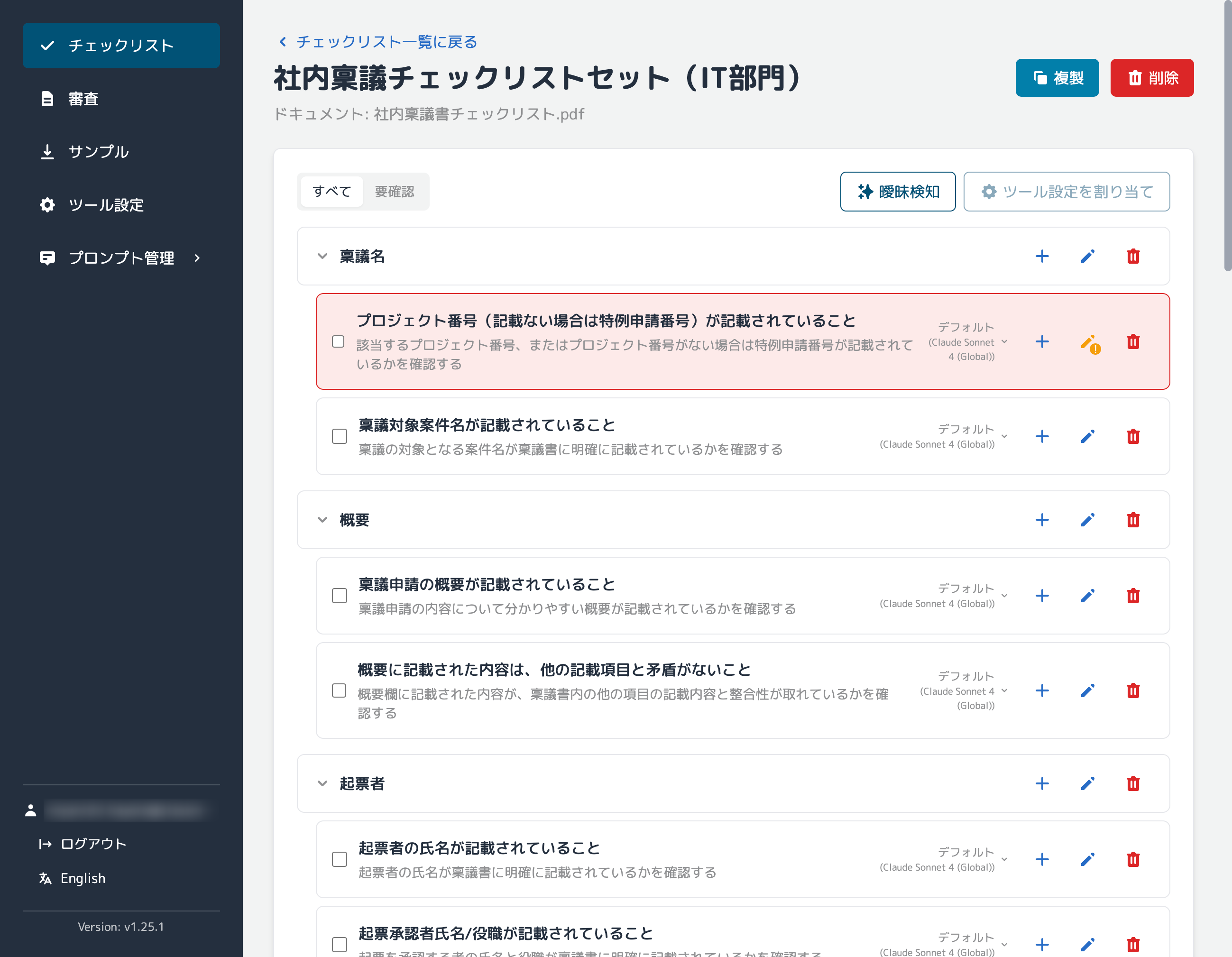1232x957 pixels.
Task: Delete the 稟議対象案件名 check item
Action: (x=1133, y=436)
